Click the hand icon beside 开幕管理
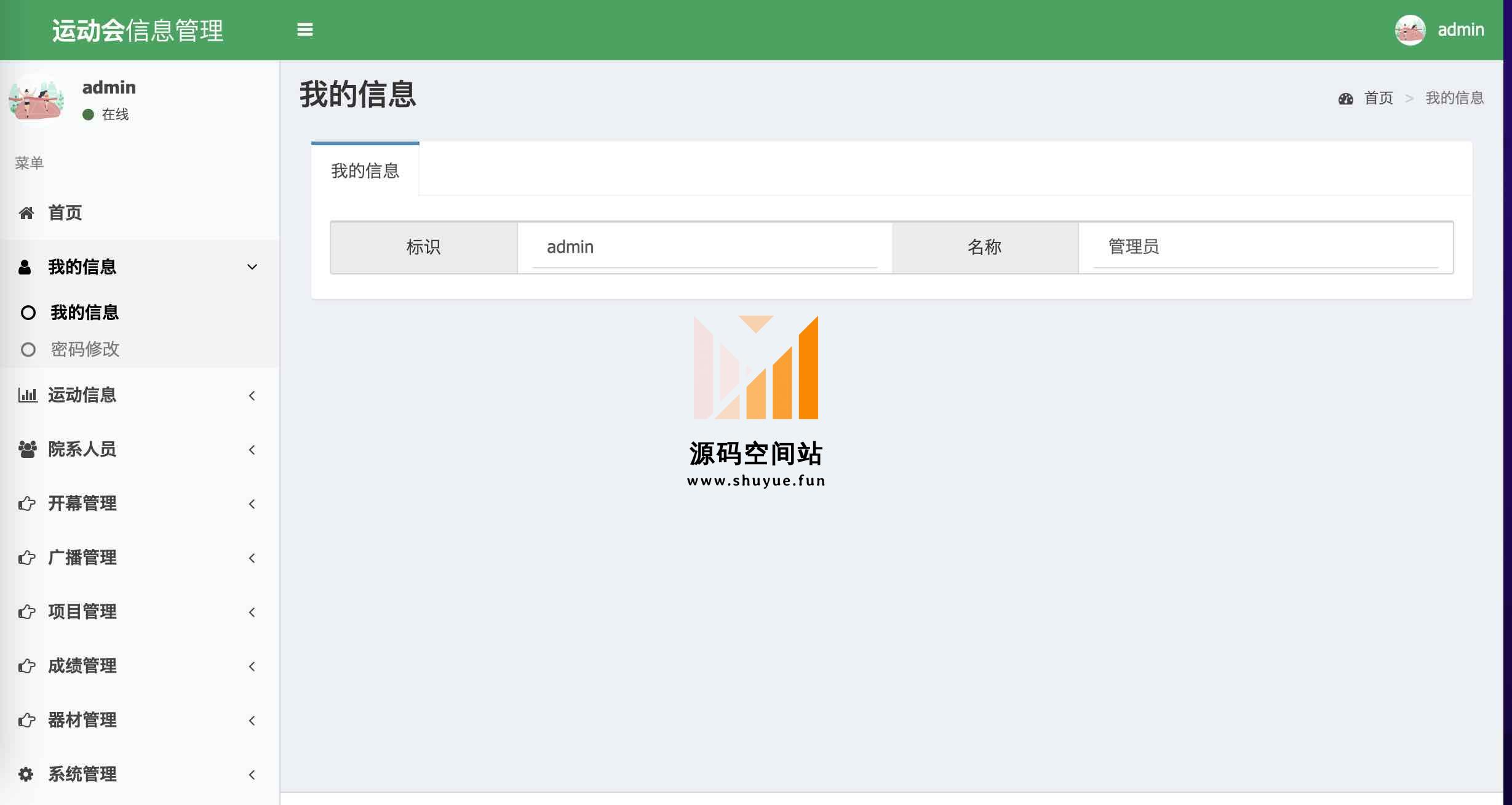Viewport: 1512px width, 805px height. (27, 503)
